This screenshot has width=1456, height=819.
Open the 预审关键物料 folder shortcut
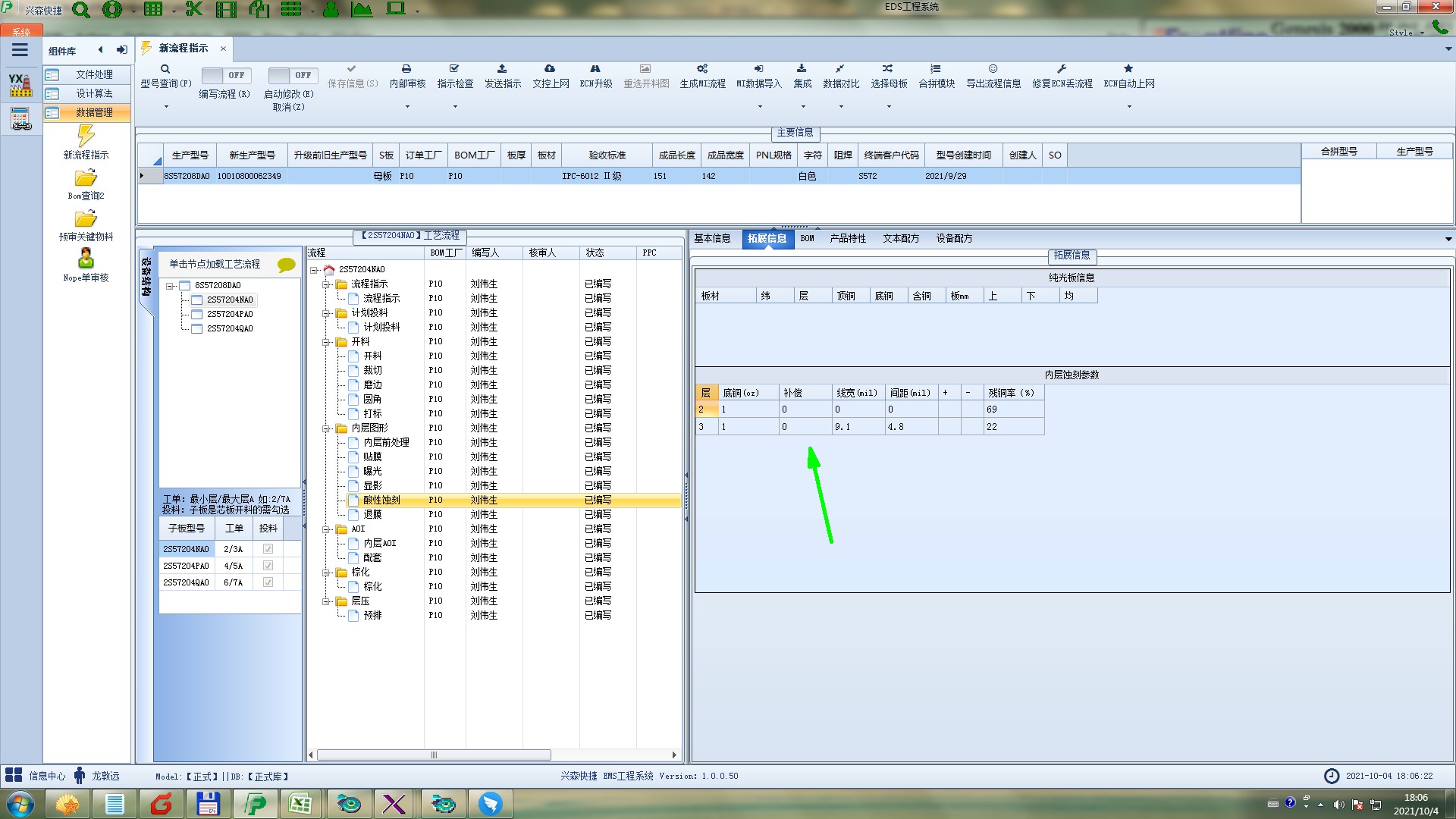[x=86, y=225]
